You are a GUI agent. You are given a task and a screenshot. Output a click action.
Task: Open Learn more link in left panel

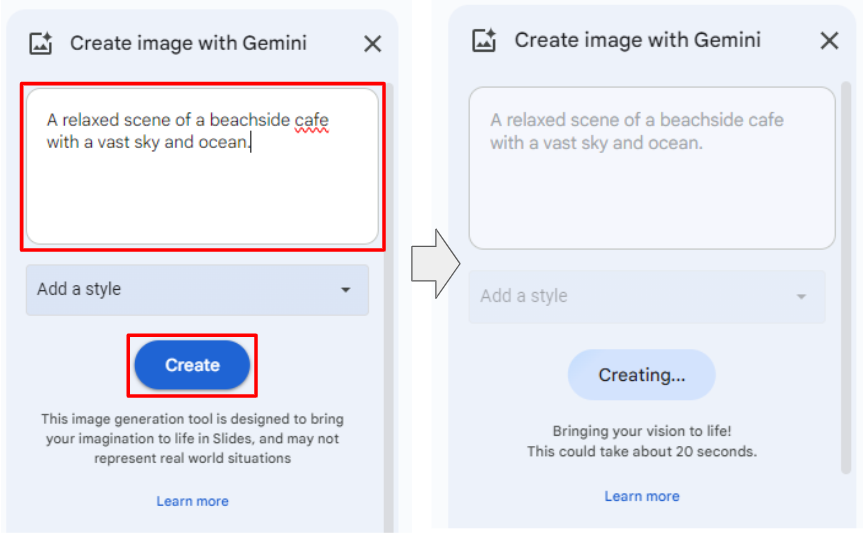(x=192, y=501)
